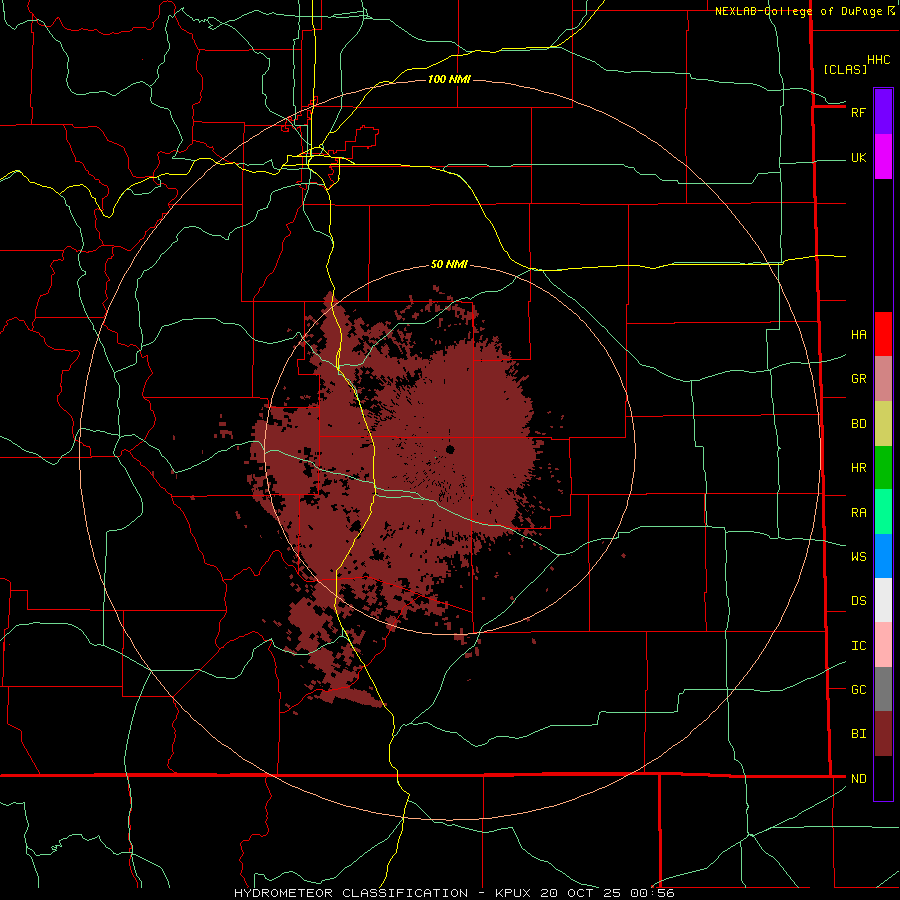The image size is (900, 900).
Task: Click the red HA color swatch
Action: 883,334
